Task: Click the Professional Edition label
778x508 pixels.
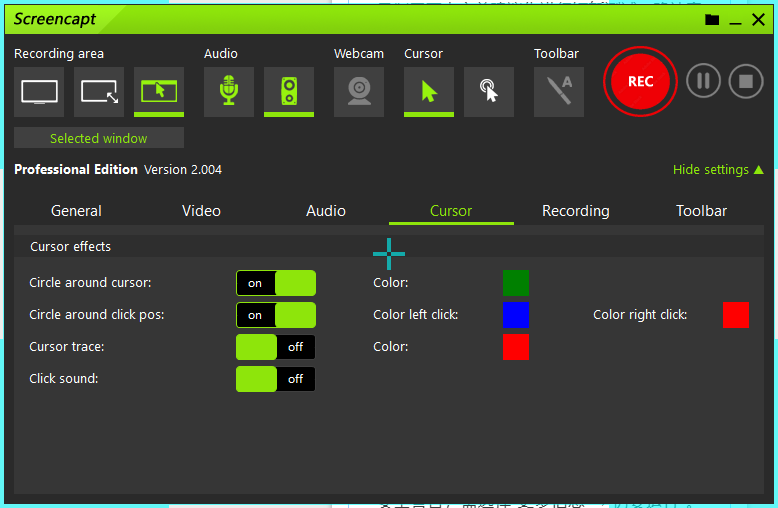Action: 76,170
